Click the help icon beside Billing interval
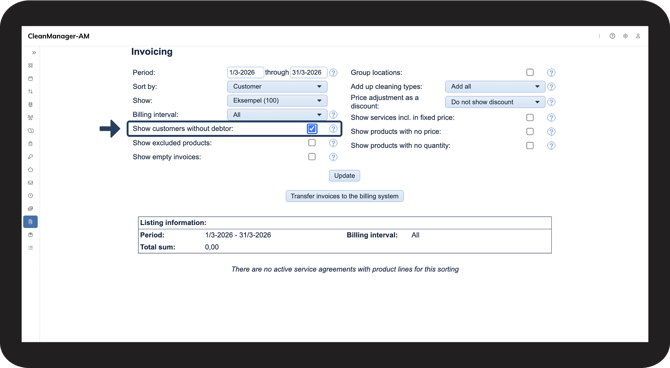This screenshot has height=368, width=670. click(x=333, y=115)
